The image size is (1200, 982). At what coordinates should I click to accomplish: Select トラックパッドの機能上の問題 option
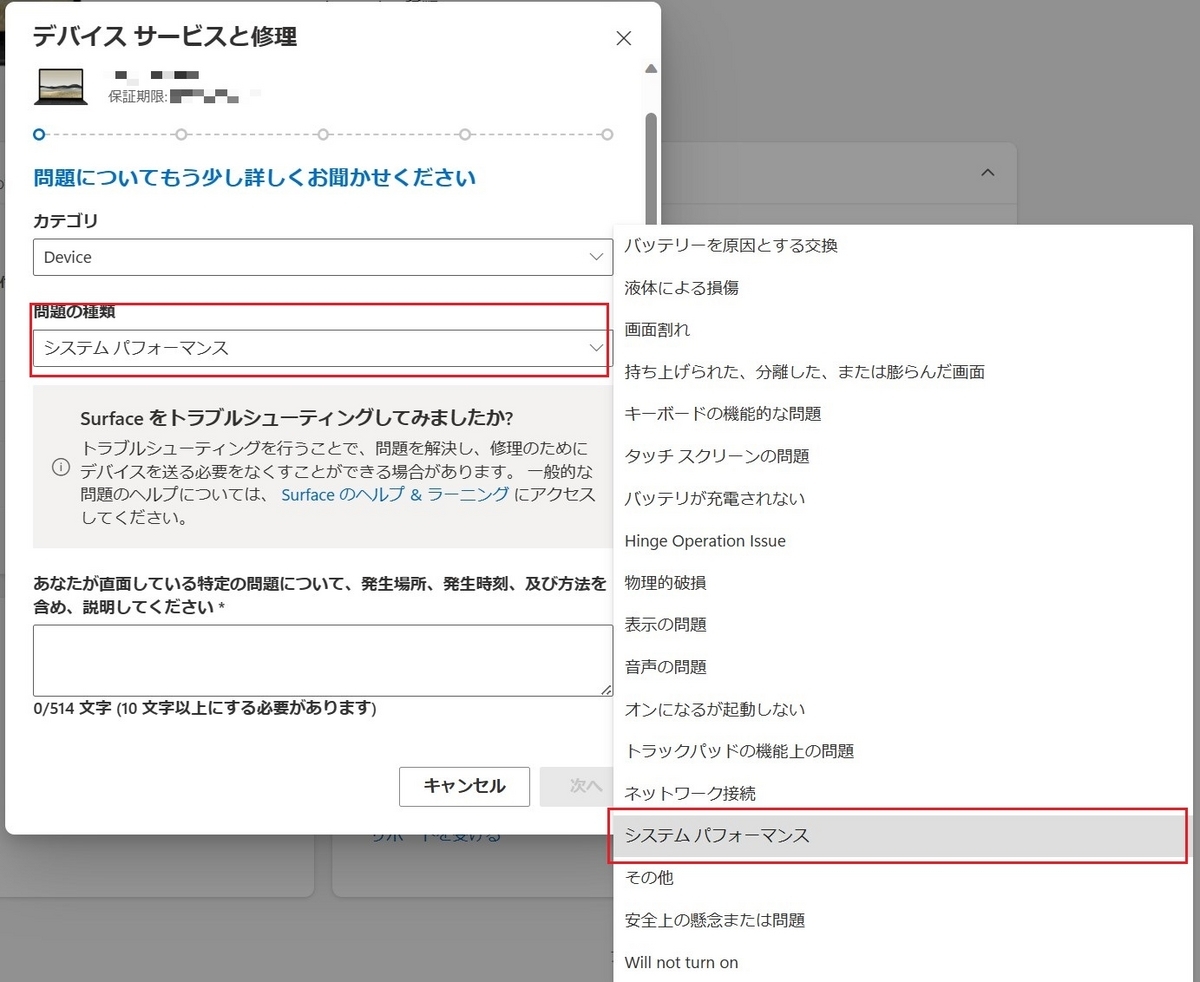pos(903,751)
